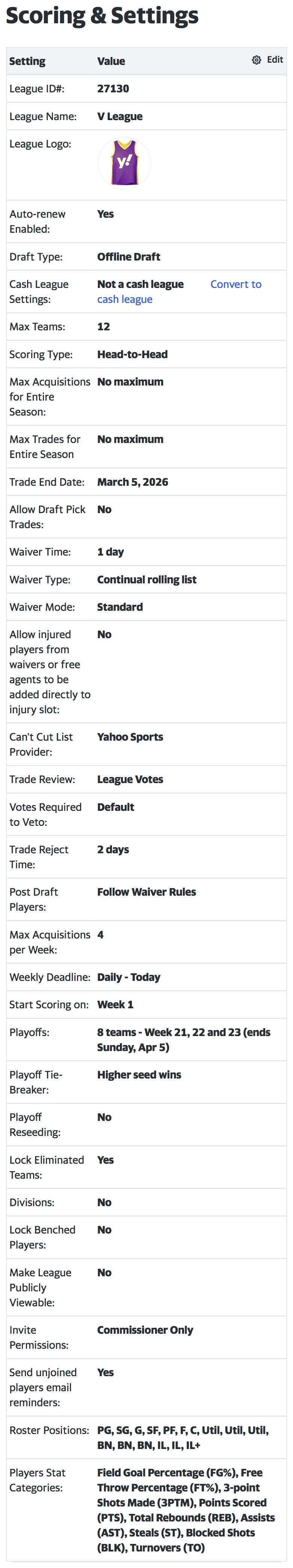Select the League ID value 27130

[113, 89]
